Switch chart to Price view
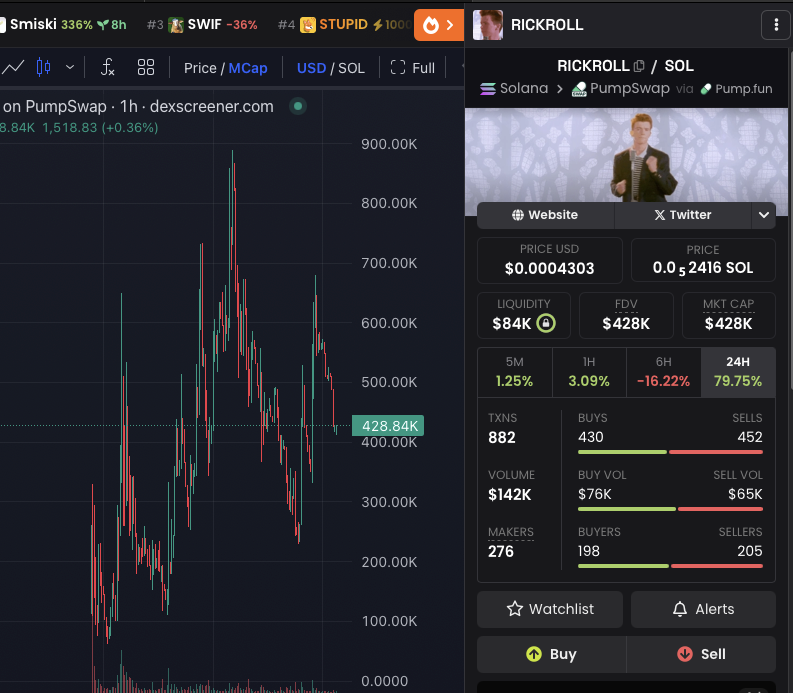Viewport: 793px width, 693px height. coord(200,68)
